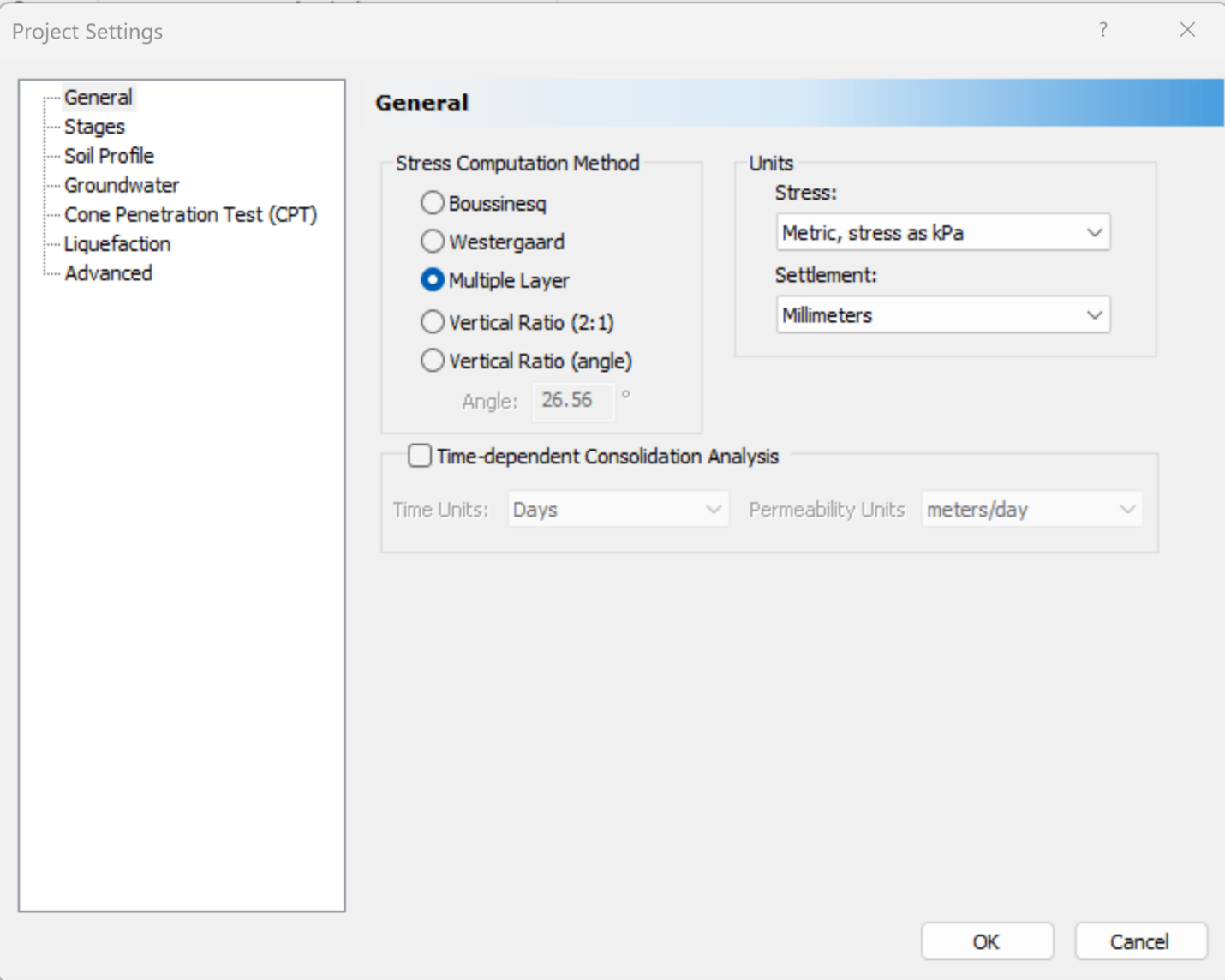Click inside the Angle input field
The height and width of the screenshot is (980, 1225).
(x=573, y=401)
